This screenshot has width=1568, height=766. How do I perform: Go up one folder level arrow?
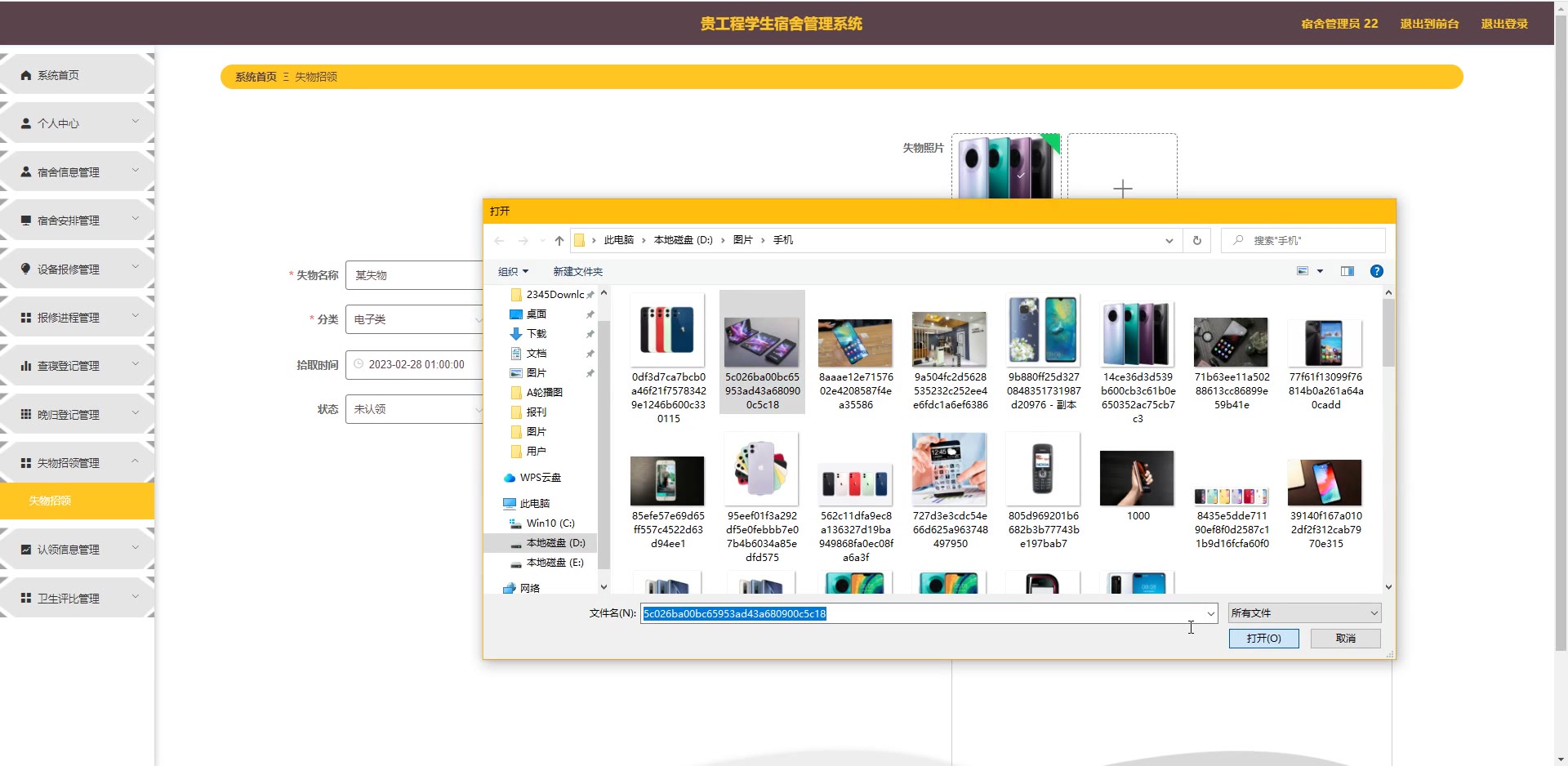click(559, 240)
